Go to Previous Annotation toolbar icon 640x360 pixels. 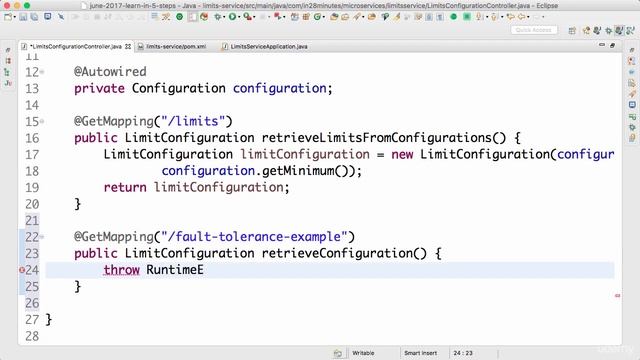tap(493, 17)
